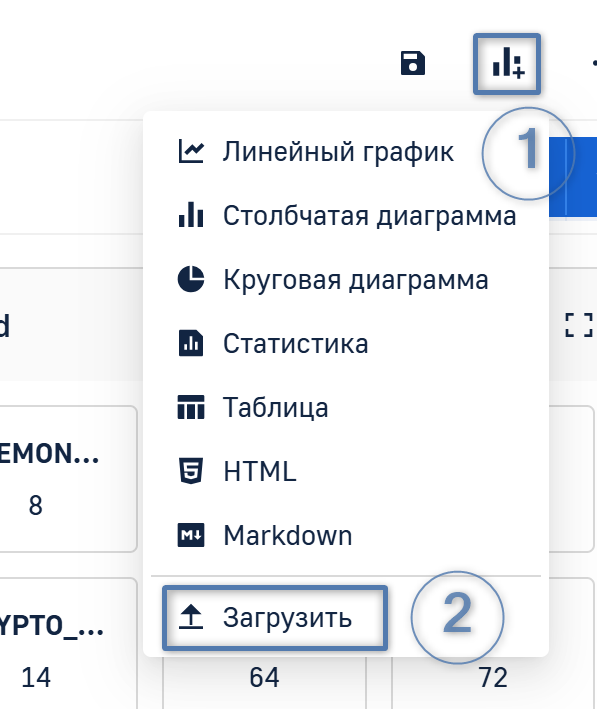Click the tile showing value 64
The image size is (597, 709).
[264, 677]
